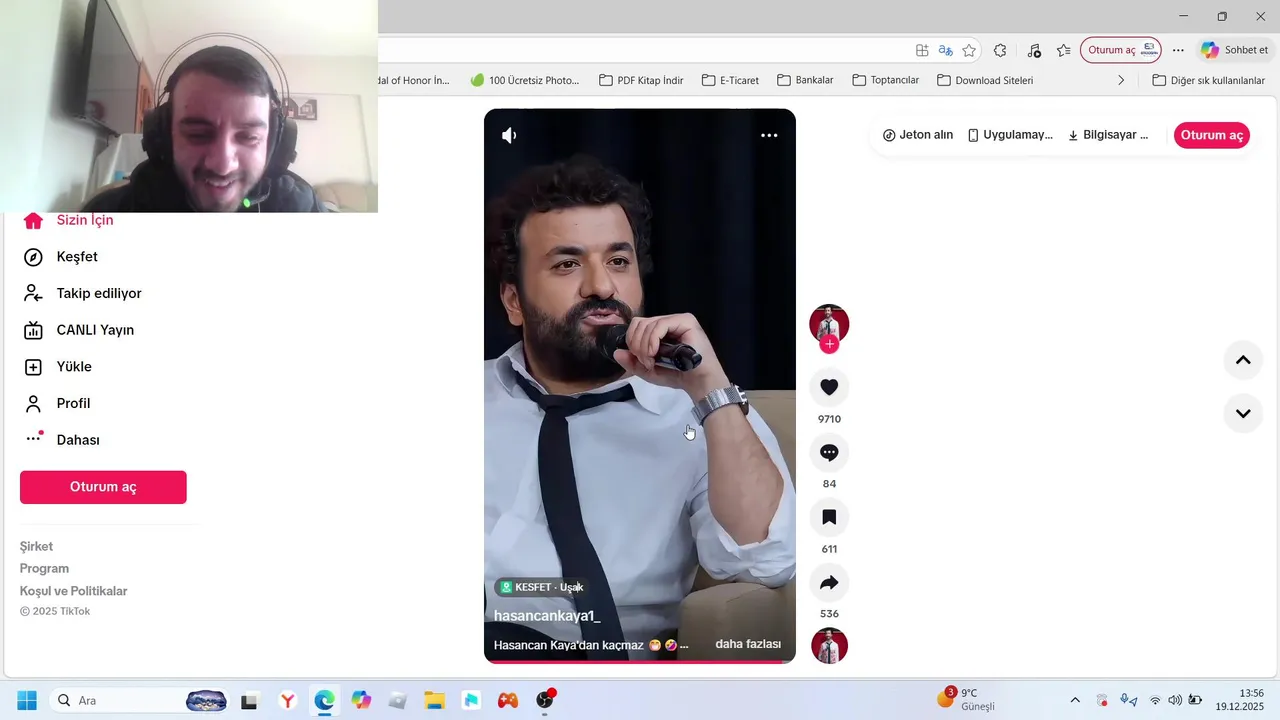
Task: Open File Explorer from the taskbar
Action: [x=434, y=700]
